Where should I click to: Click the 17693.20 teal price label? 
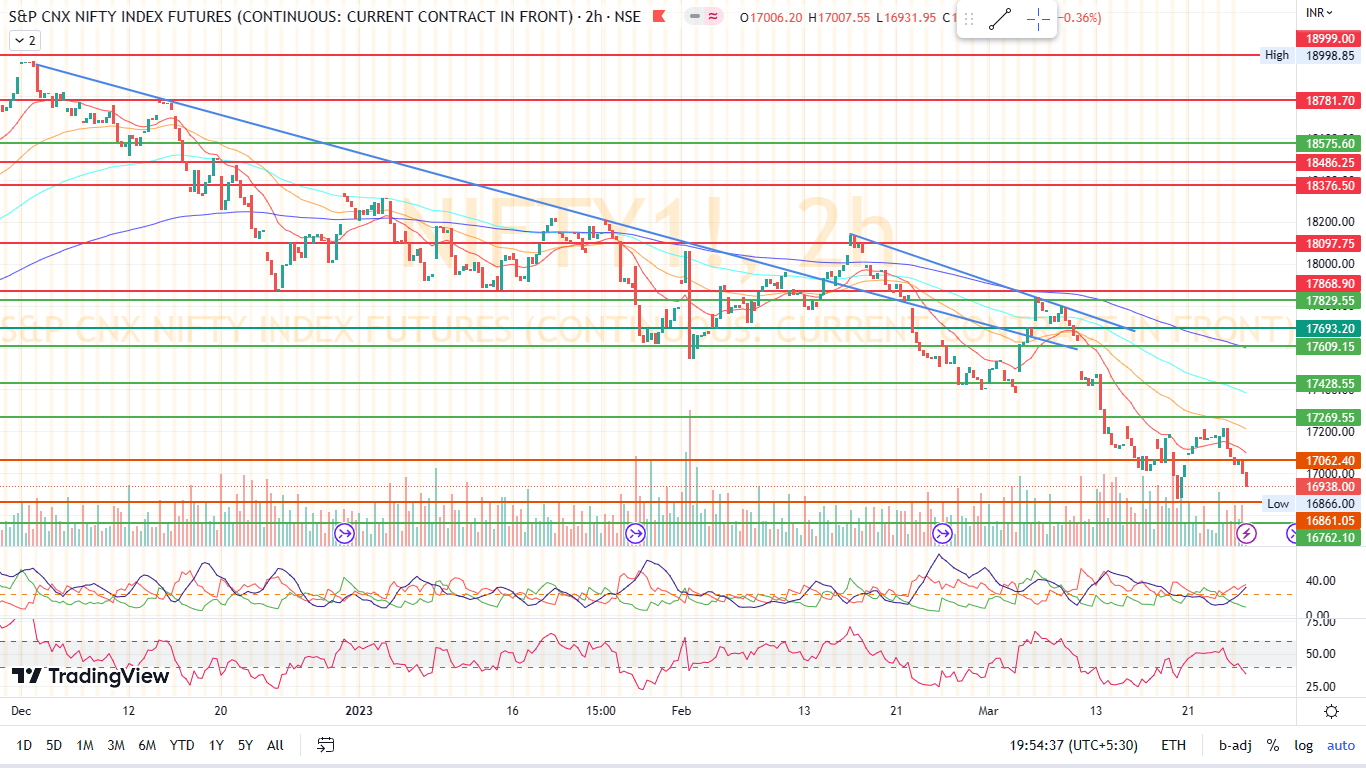[1330, 328]
